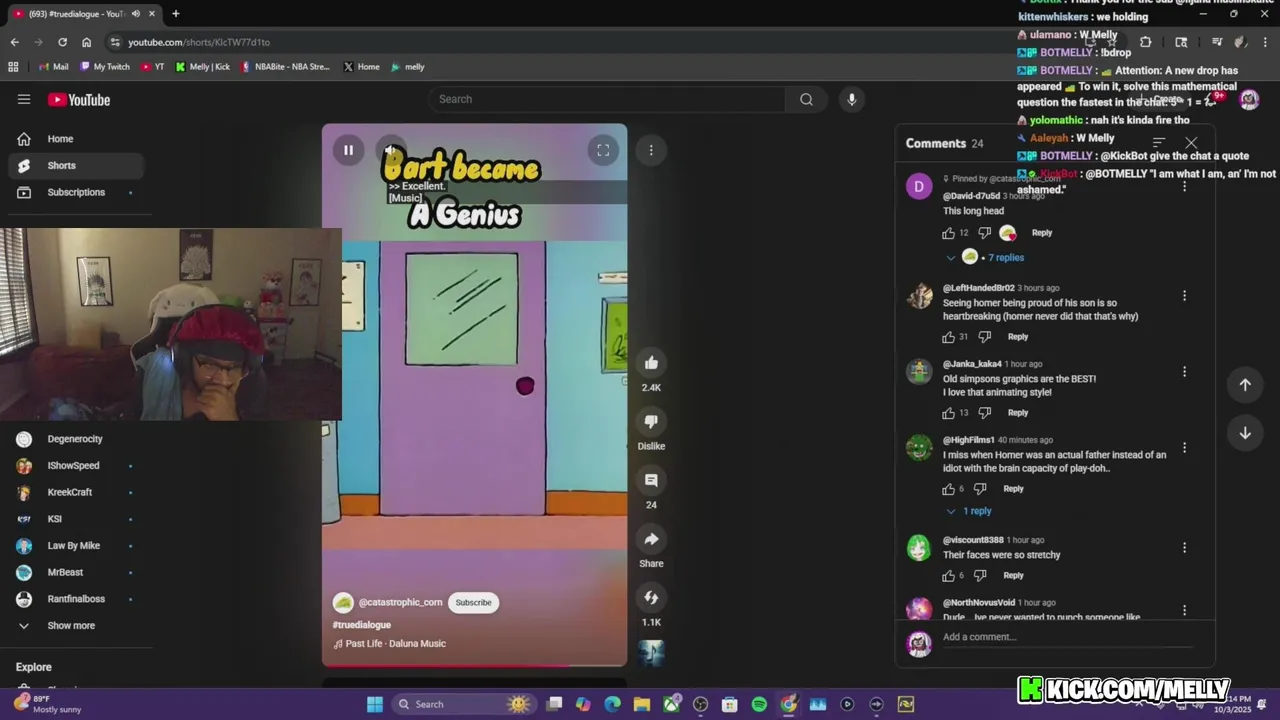Open options menu for HighFilms1 comment

point(1184,448)
